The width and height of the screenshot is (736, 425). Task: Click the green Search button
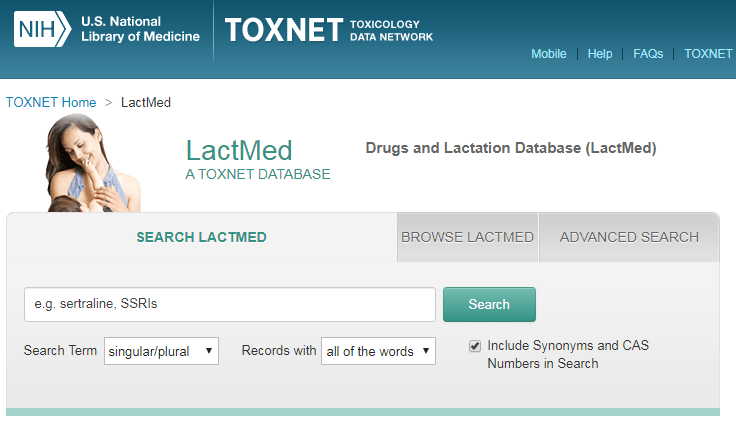(x=489, y=304)
